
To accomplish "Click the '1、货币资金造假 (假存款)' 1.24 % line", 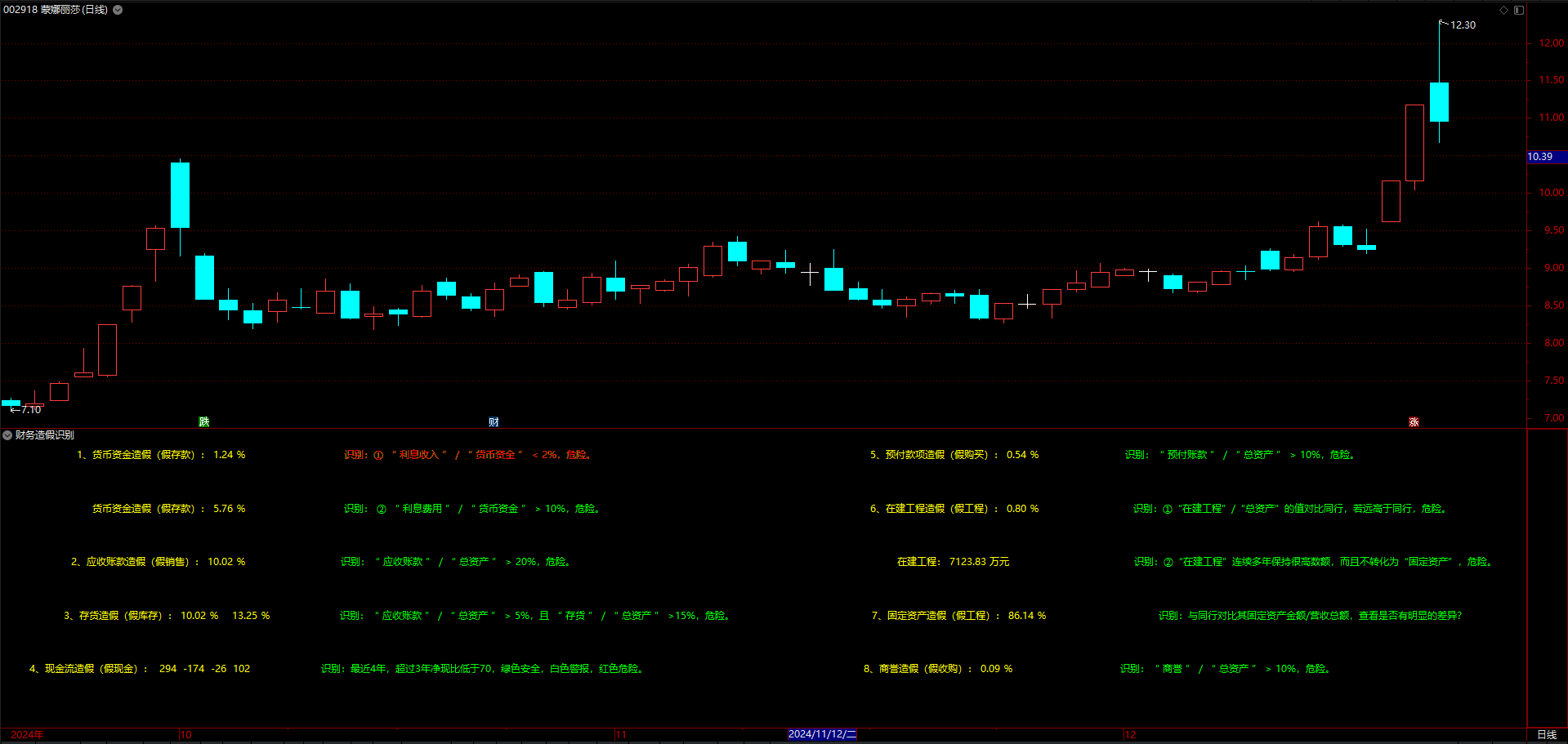I will click(x=161, y=455).
